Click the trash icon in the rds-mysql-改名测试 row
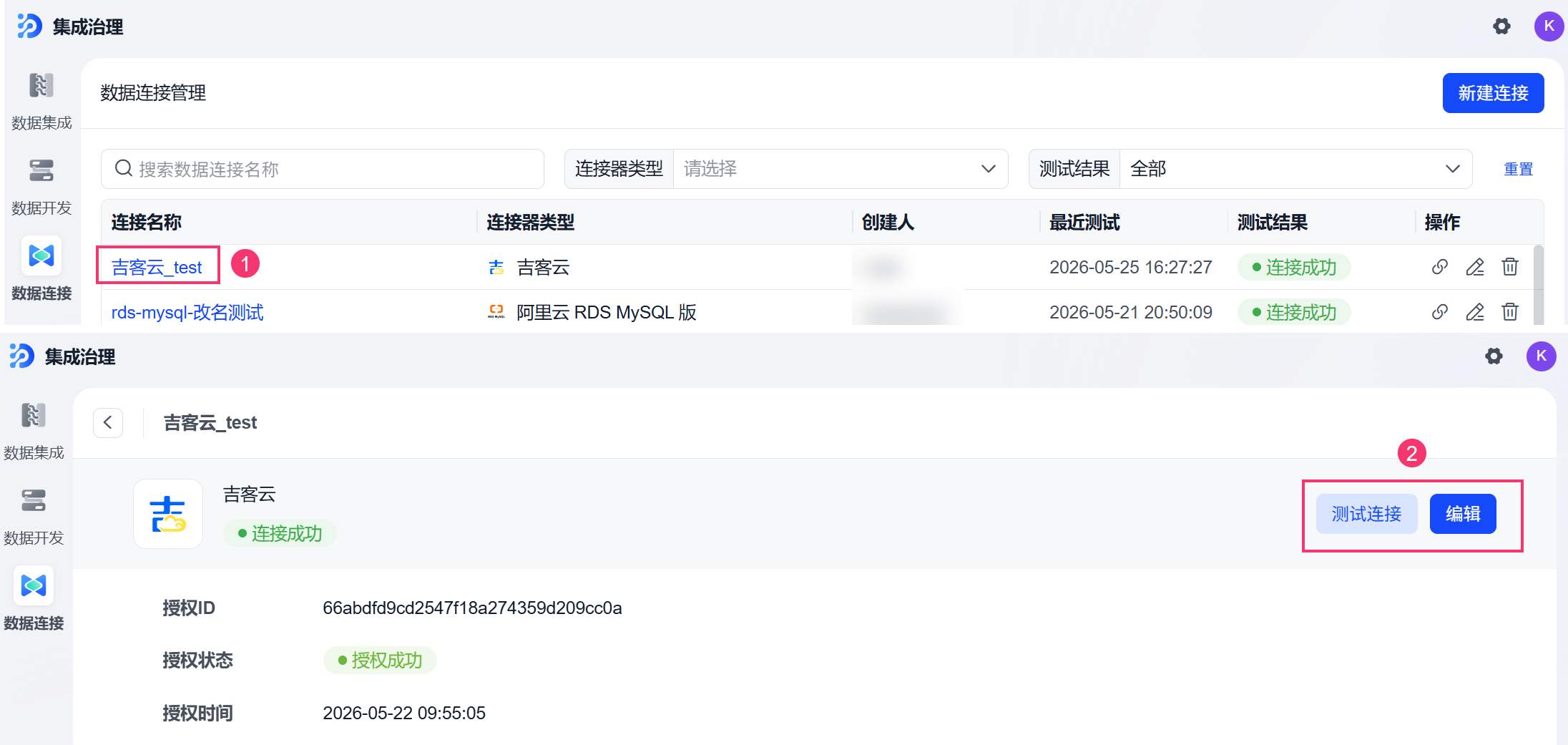This screenshot has width=1568, height=745. pos(1510,312)
